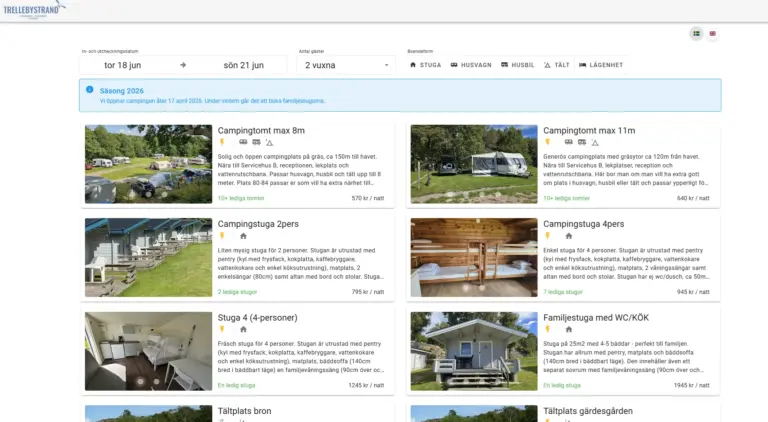Toggle the Stuga accommodation filter

(425, 65)
